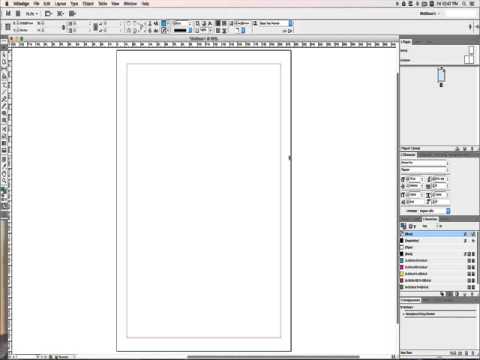
Task: Switch to the Character panel tab
Action: tap(408, 155)
